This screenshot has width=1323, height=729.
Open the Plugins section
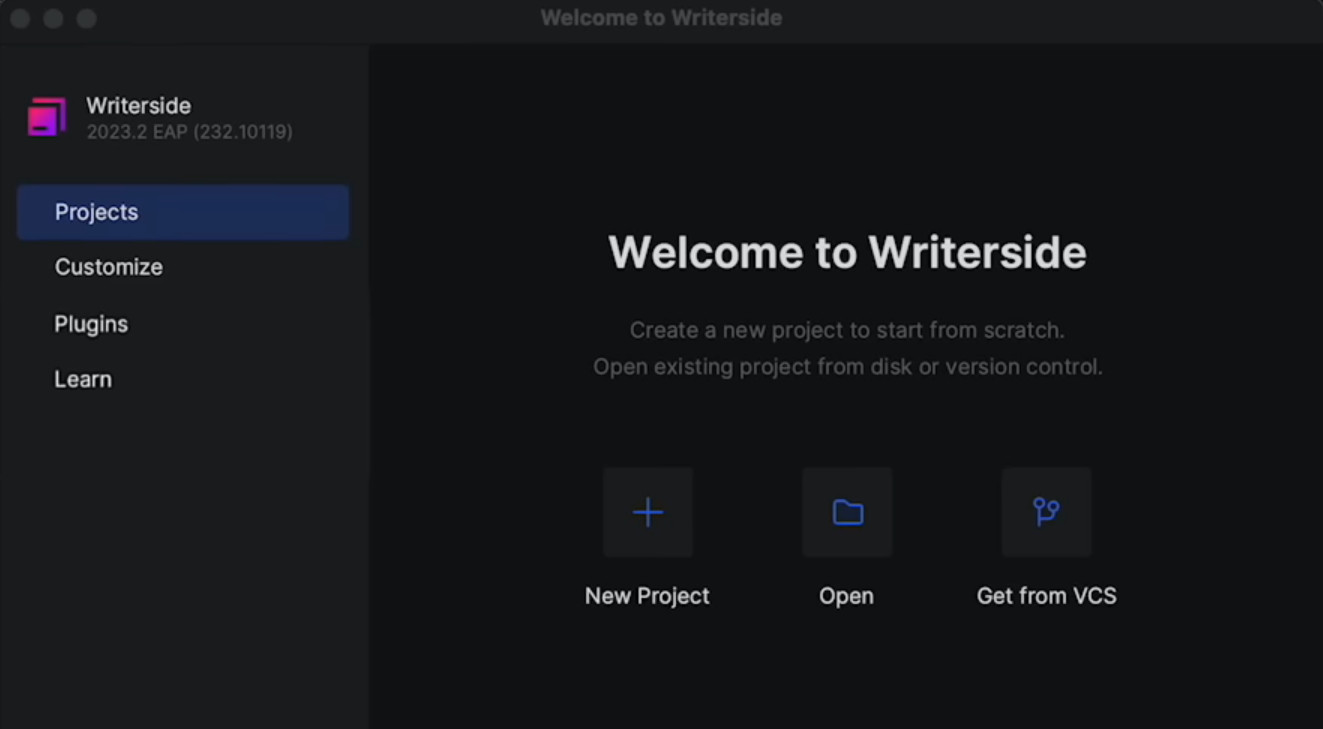[x=90, y=324]
